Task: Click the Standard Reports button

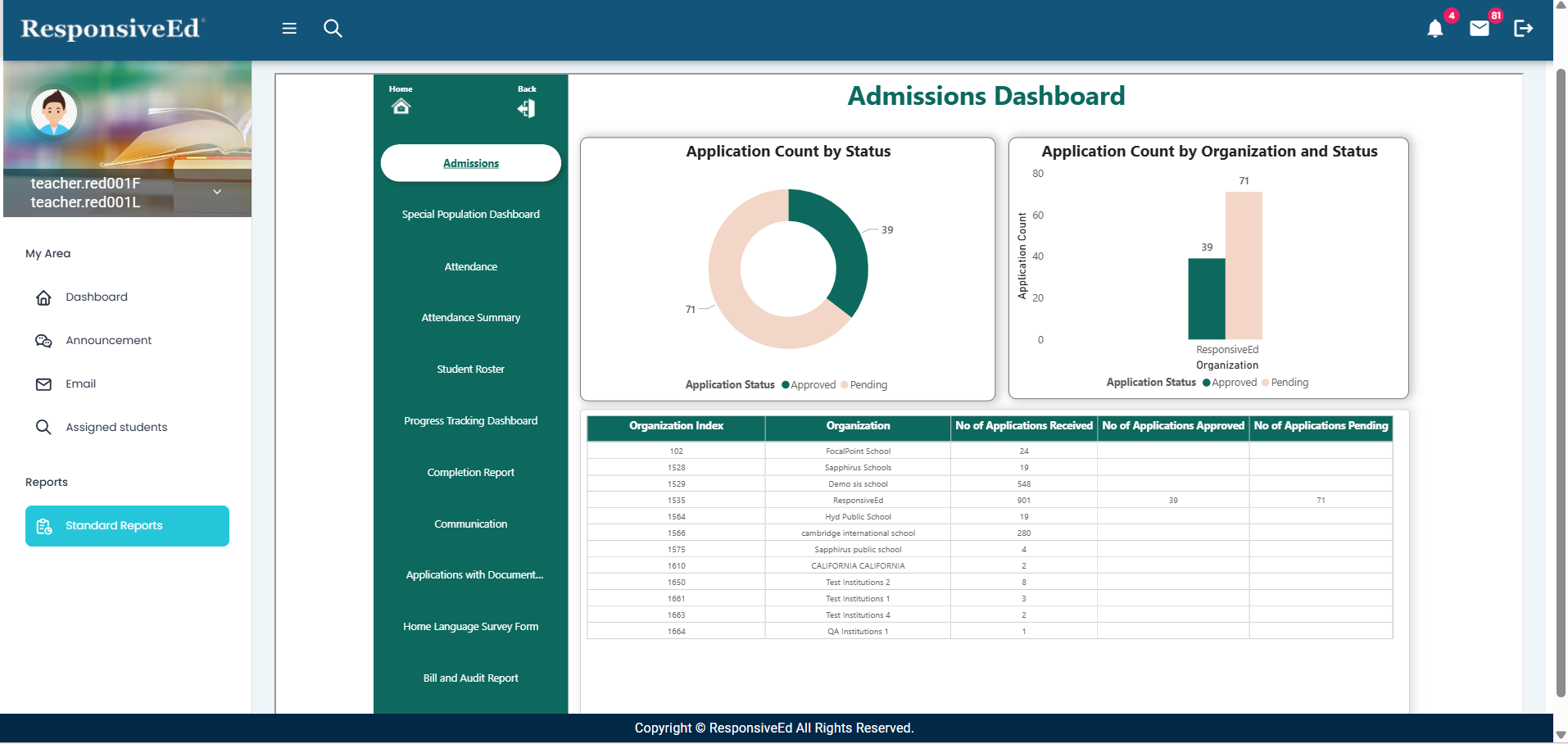Action: pos(127,526)
